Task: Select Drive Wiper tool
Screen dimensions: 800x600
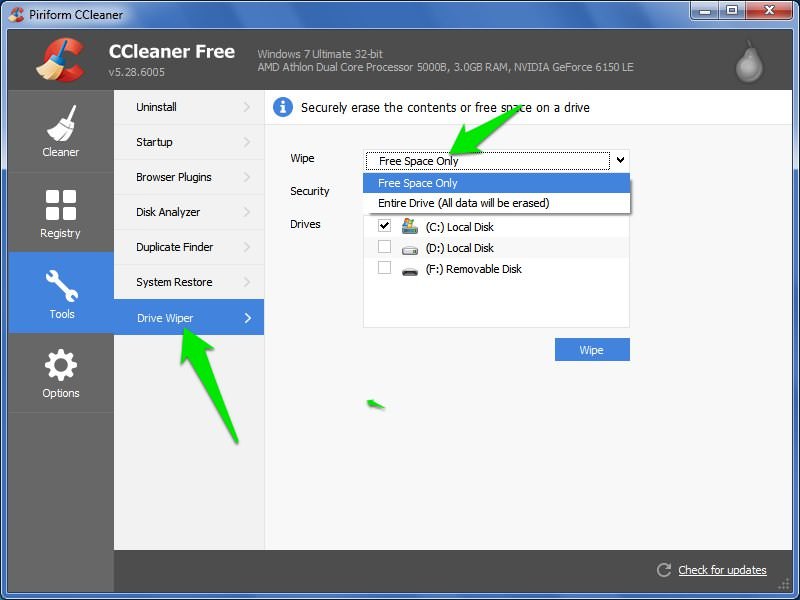Action: (x=189, y=317)
